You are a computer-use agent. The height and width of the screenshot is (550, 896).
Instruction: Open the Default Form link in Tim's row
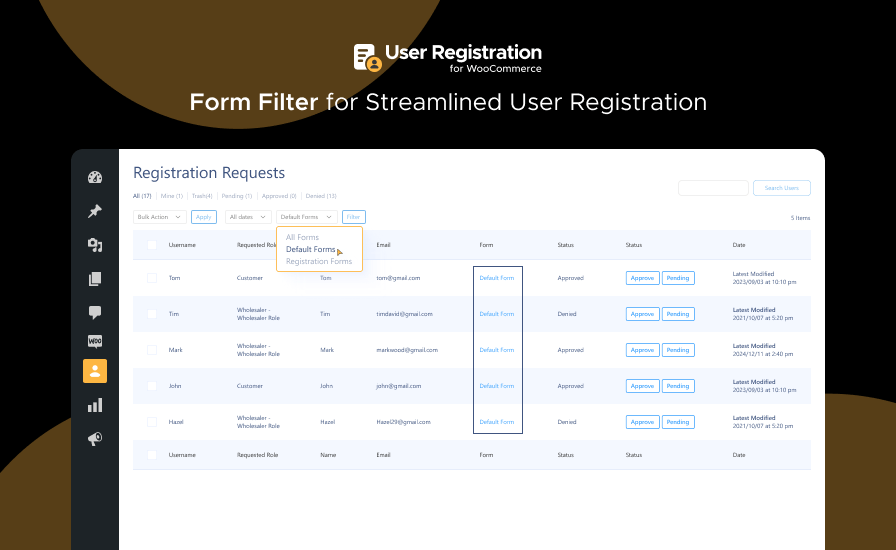point(497,314)
